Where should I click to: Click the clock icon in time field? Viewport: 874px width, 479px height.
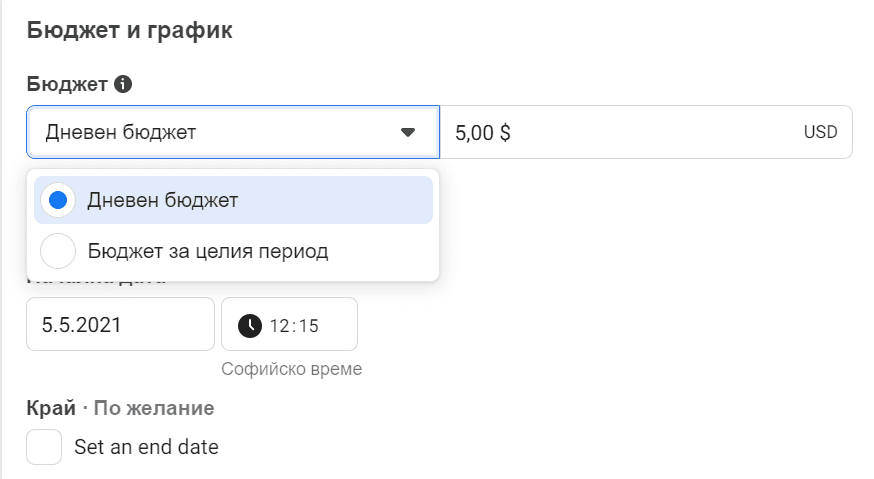click(250, 325)
